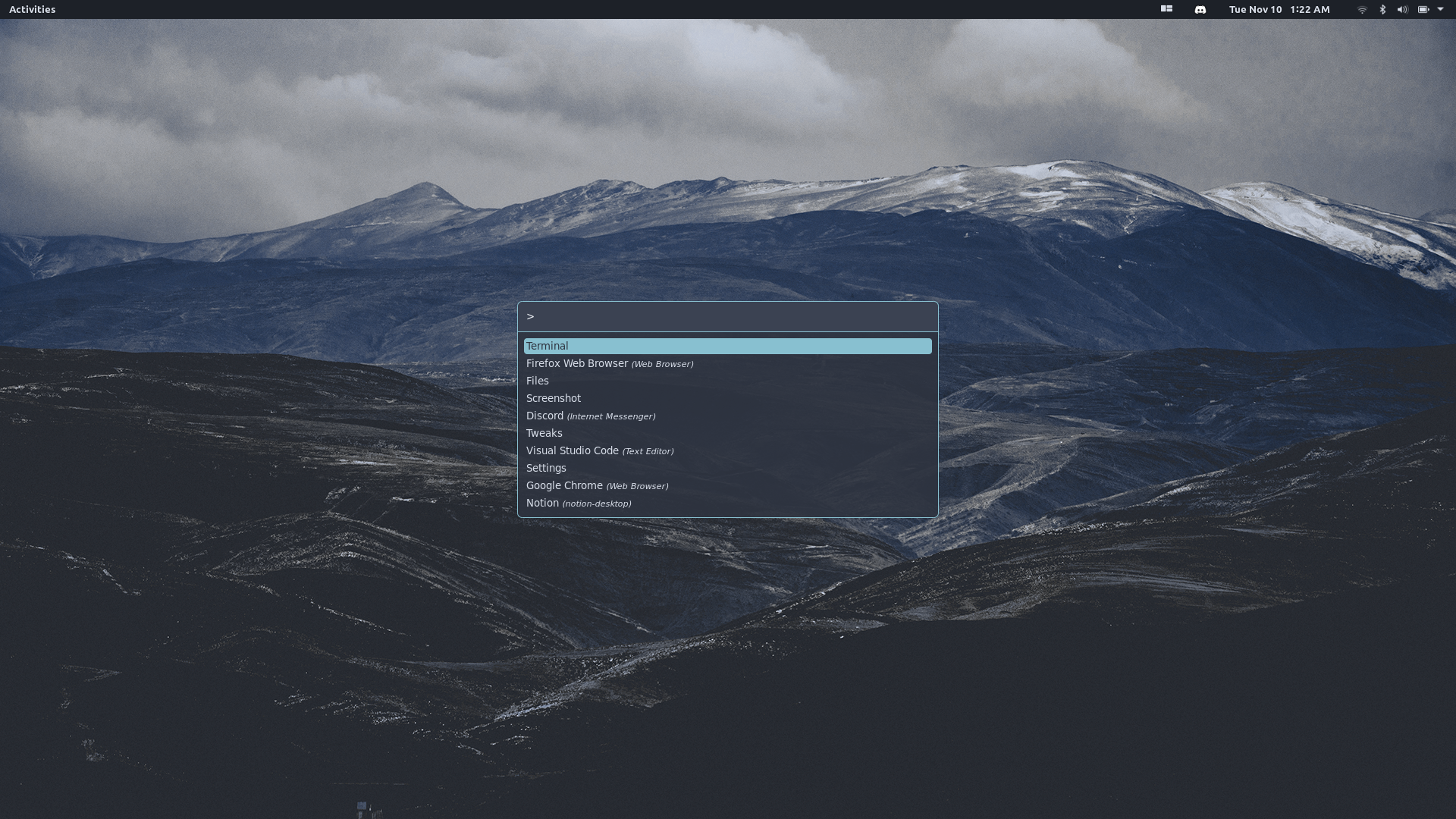Open the date and time calendar
This screenshot has width=1456, height=819.
coord(1279,9)
